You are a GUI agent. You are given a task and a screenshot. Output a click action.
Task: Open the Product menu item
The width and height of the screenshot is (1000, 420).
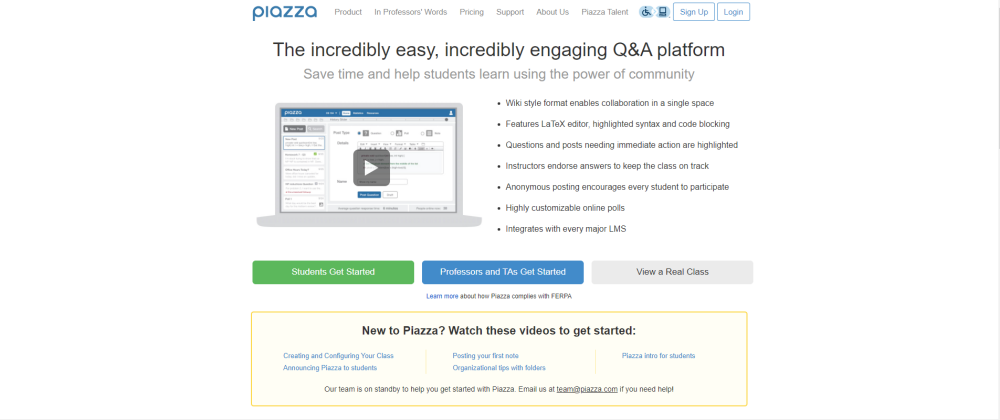[348, 12]
